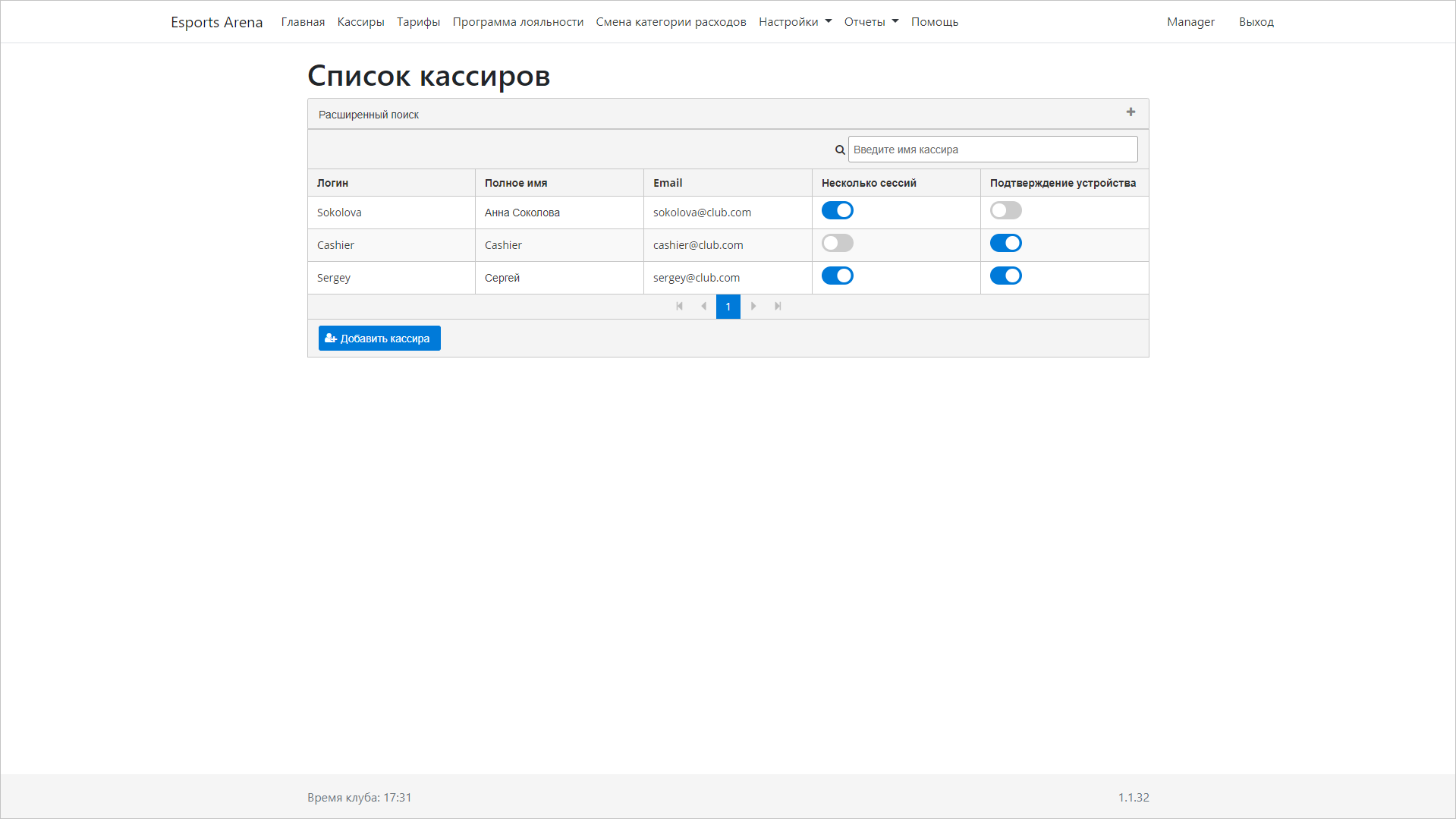Toggle device confirmation for Sergey

click(1006, 276)
